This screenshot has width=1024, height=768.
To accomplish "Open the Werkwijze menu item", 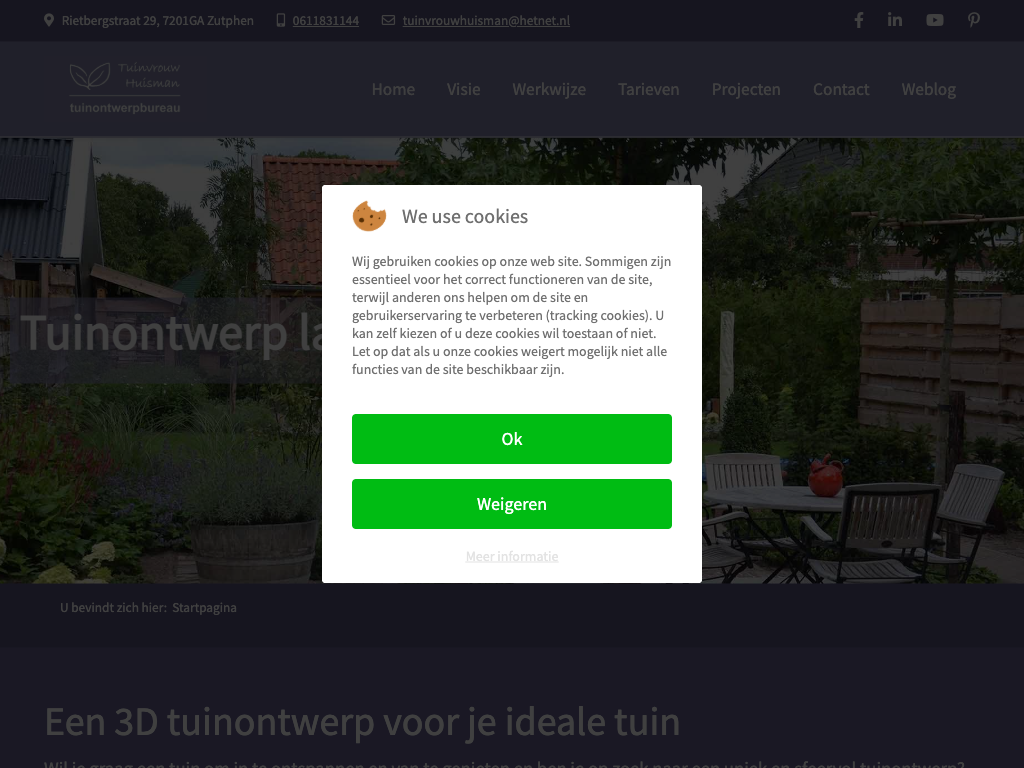I will [x=549, y=89].
